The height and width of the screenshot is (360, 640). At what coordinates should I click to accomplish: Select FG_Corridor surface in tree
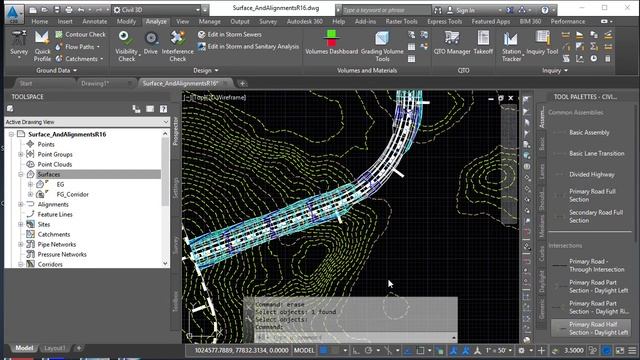72,194
